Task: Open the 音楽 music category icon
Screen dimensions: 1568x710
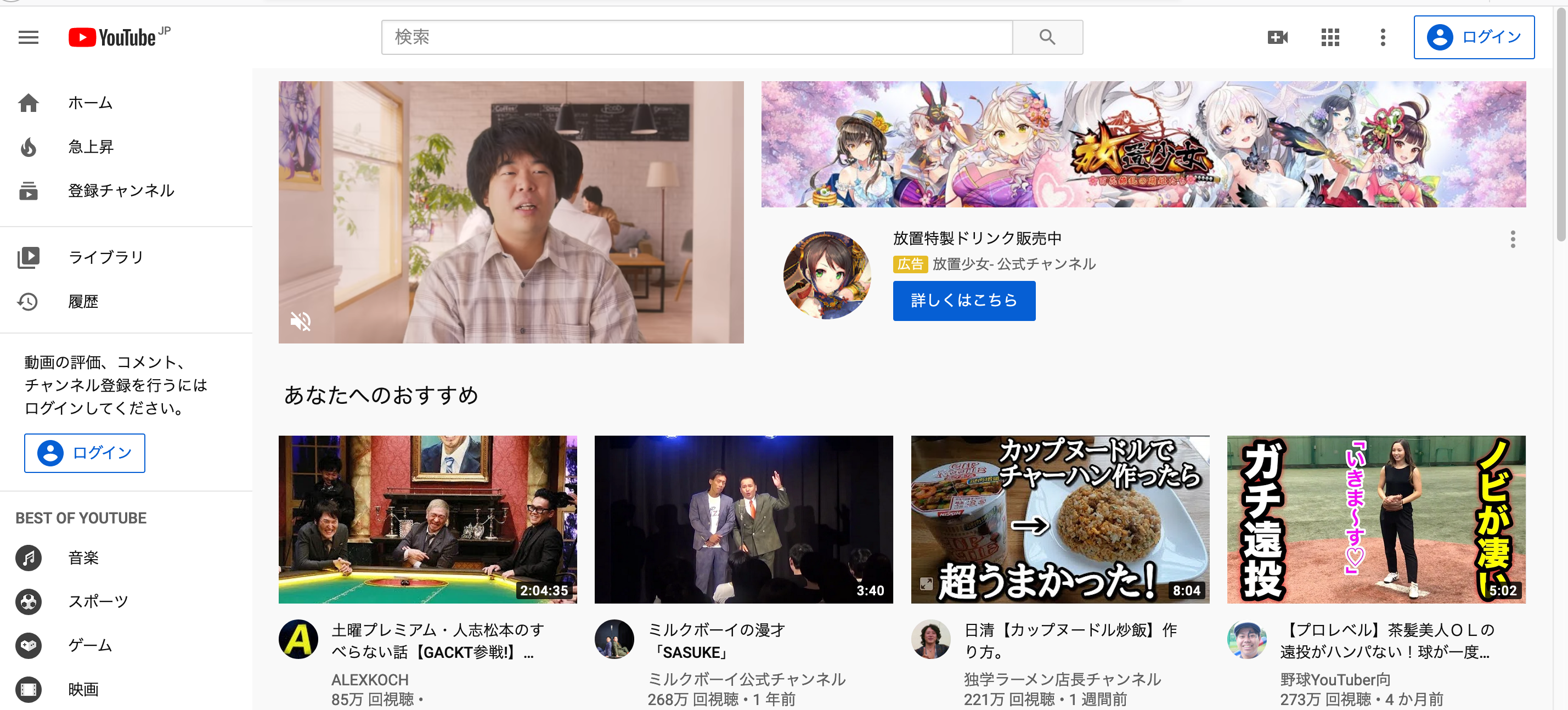Action: point(28,558)
